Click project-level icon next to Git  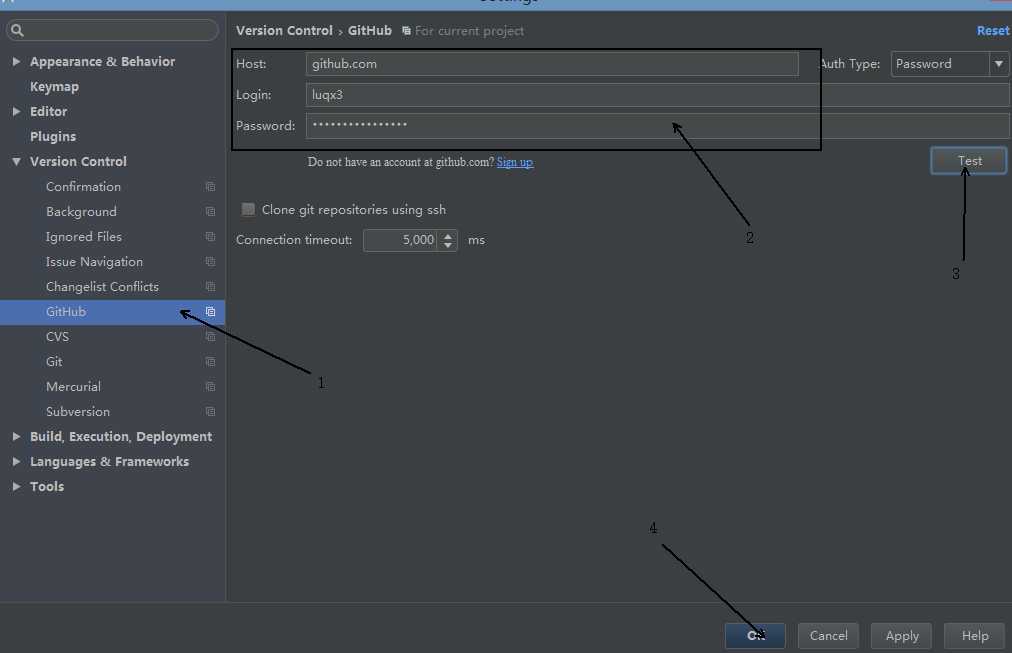coord(210,361)
